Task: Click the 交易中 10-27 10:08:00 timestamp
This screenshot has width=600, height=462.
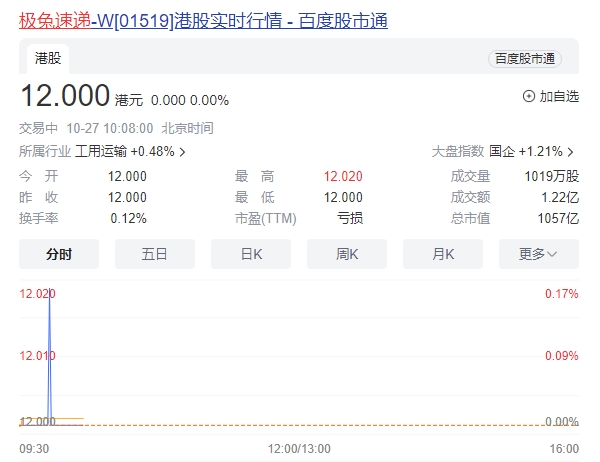Action: 86,128
